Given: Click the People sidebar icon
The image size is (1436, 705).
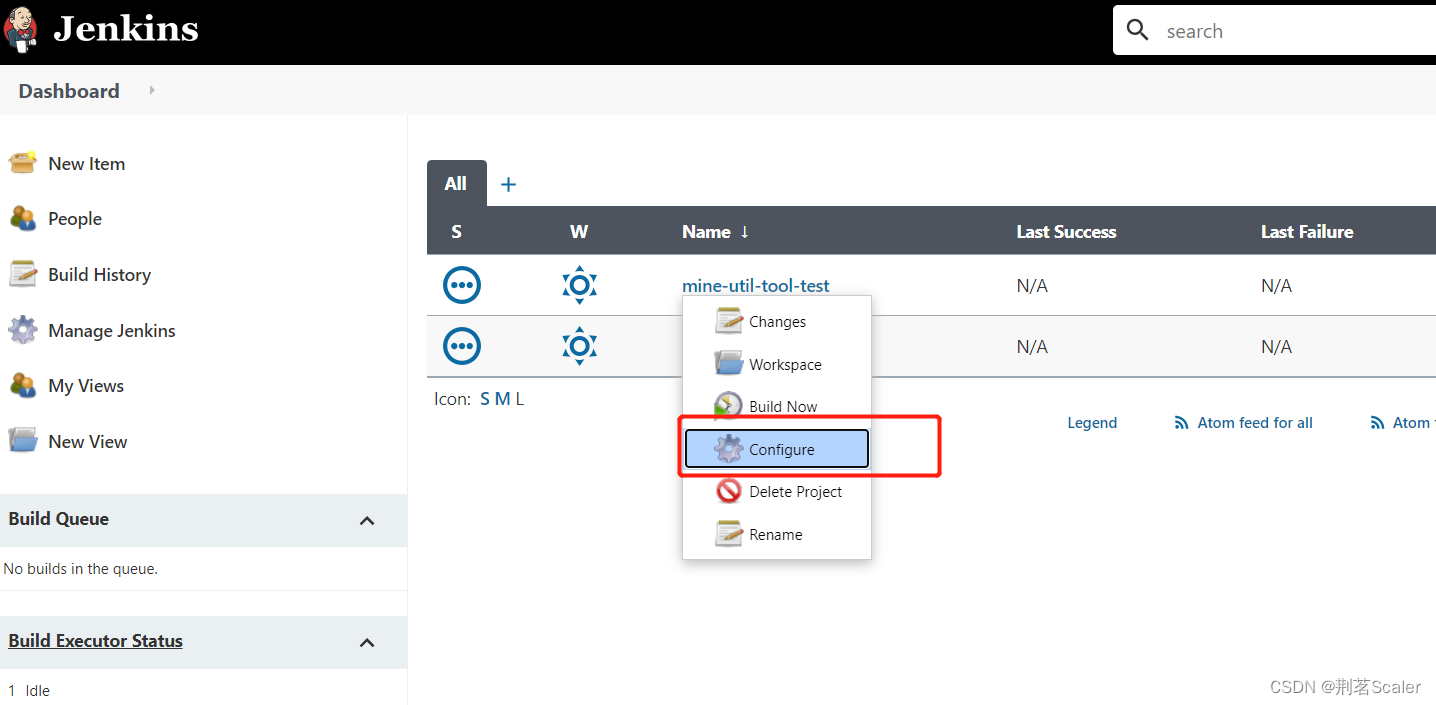Looking at the screenshot, I should point(23,218).
